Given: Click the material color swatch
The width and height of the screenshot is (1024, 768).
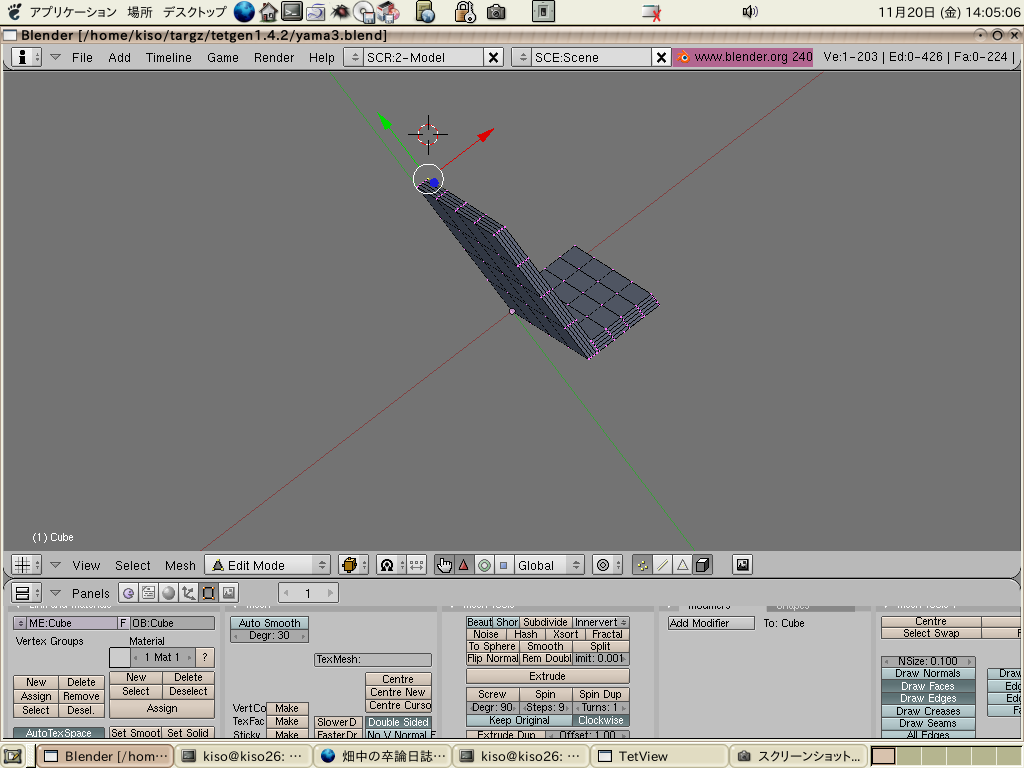Looking at the screenshot, I should click(120, 657).
